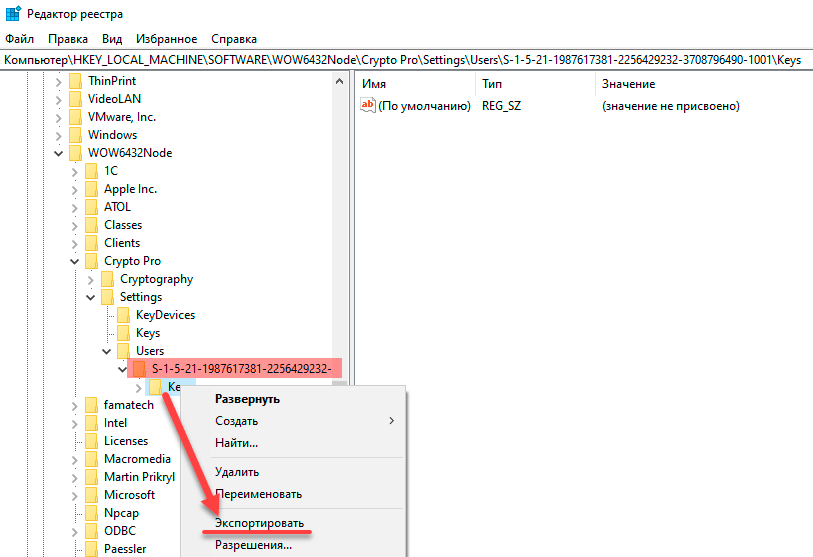Click the tree pane scroll-up arrow

click(x=340, y=81)
